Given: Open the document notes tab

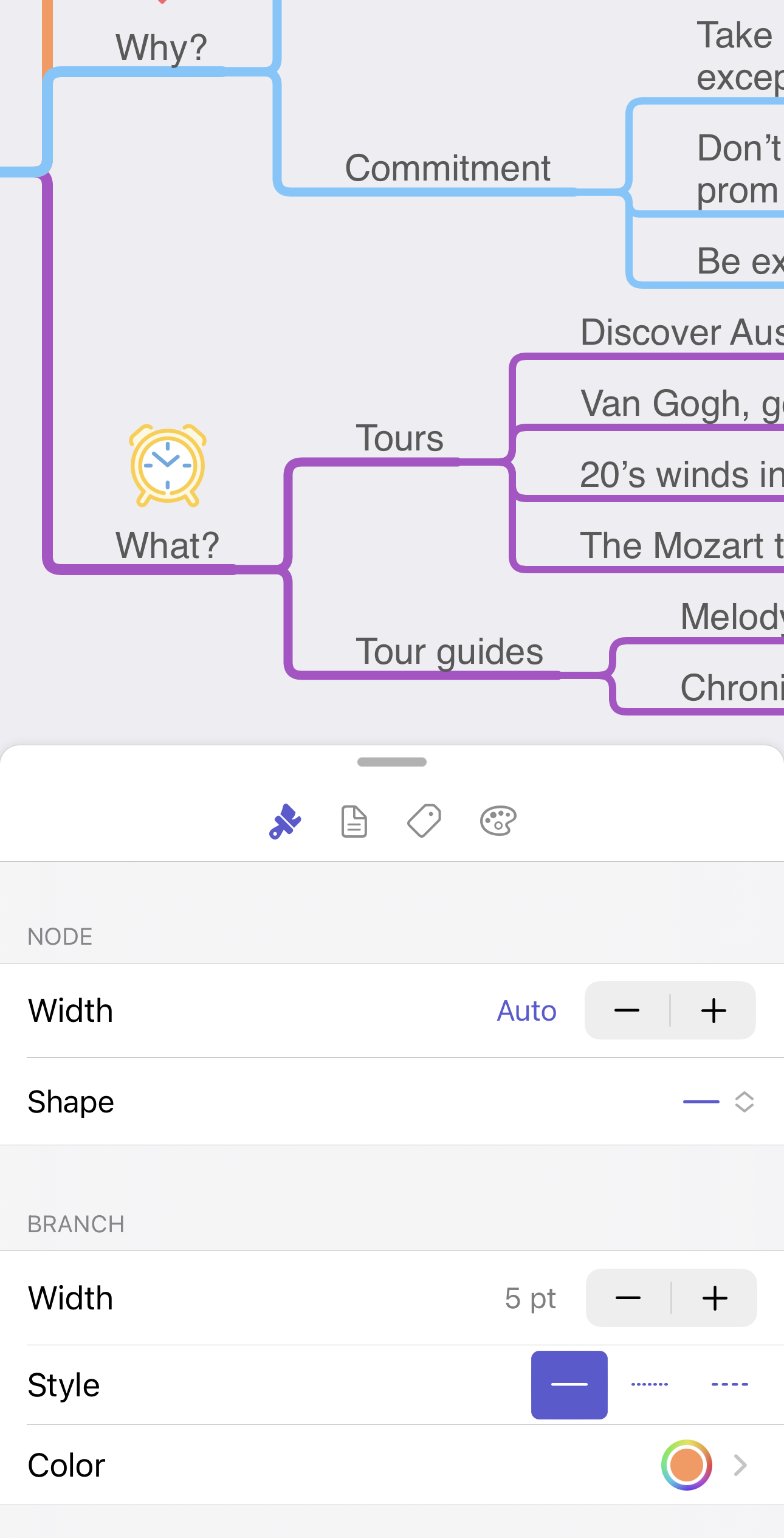Looking at the screenshot, I should coord(354,821).
